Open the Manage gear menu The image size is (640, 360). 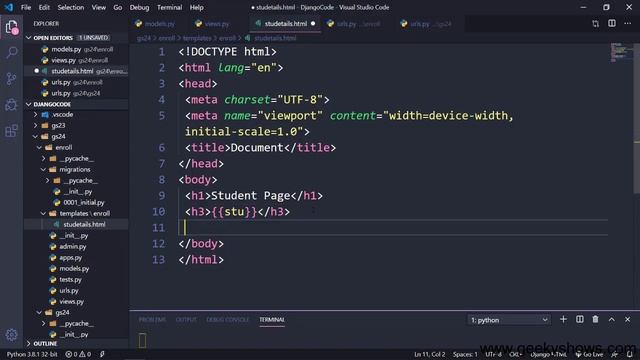[11, 335]
